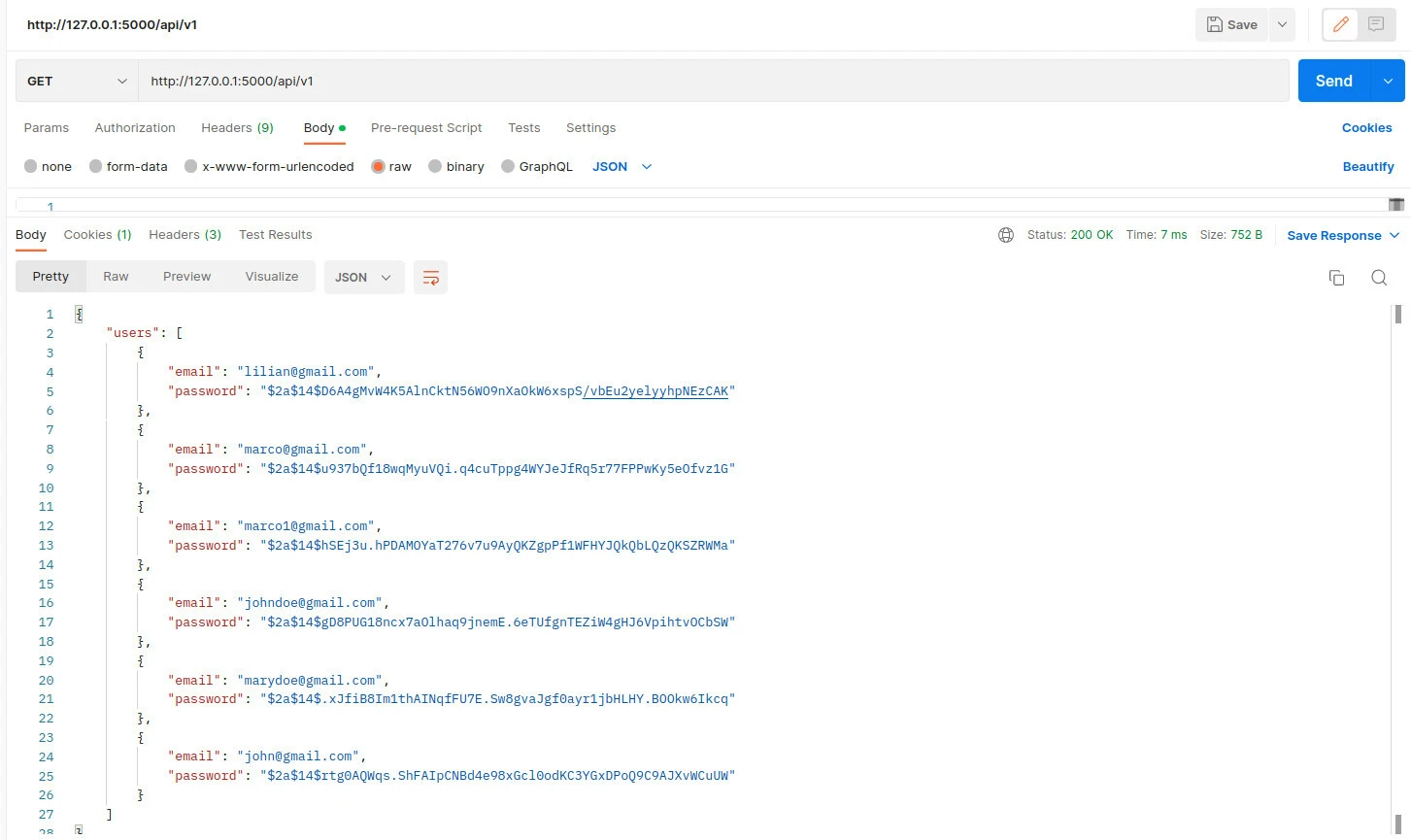
Task: Click the search magnifier icon in response
Action: [x=1378, y=278]
